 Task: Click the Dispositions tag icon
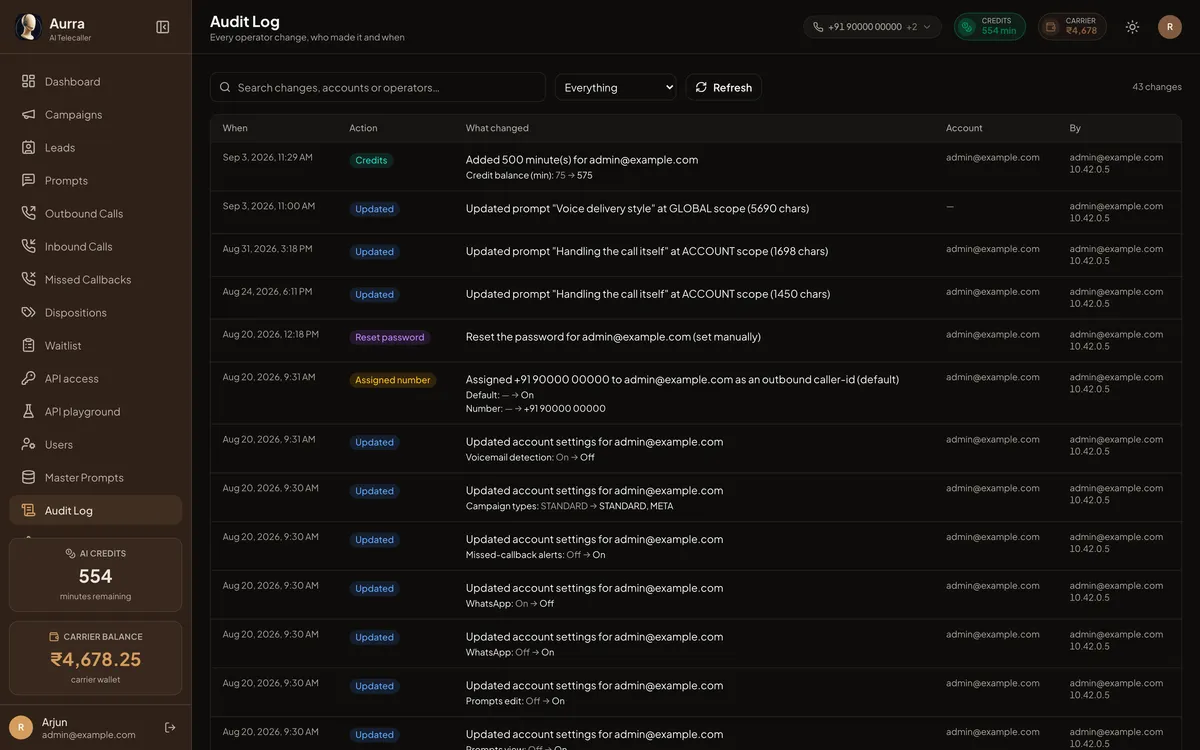click(x=28, y=312)
